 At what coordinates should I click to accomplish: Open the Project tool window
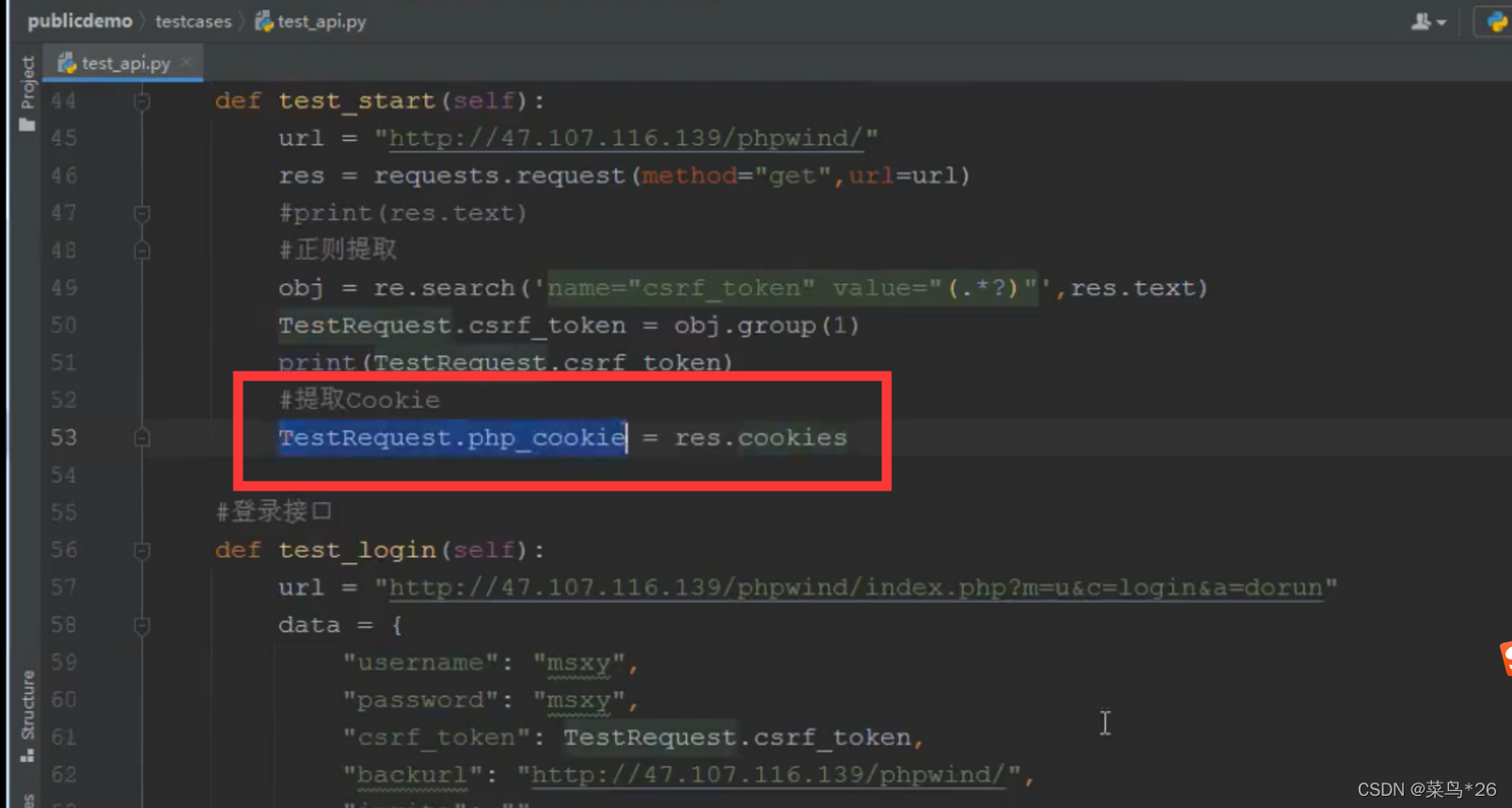(x=27, y=93)
